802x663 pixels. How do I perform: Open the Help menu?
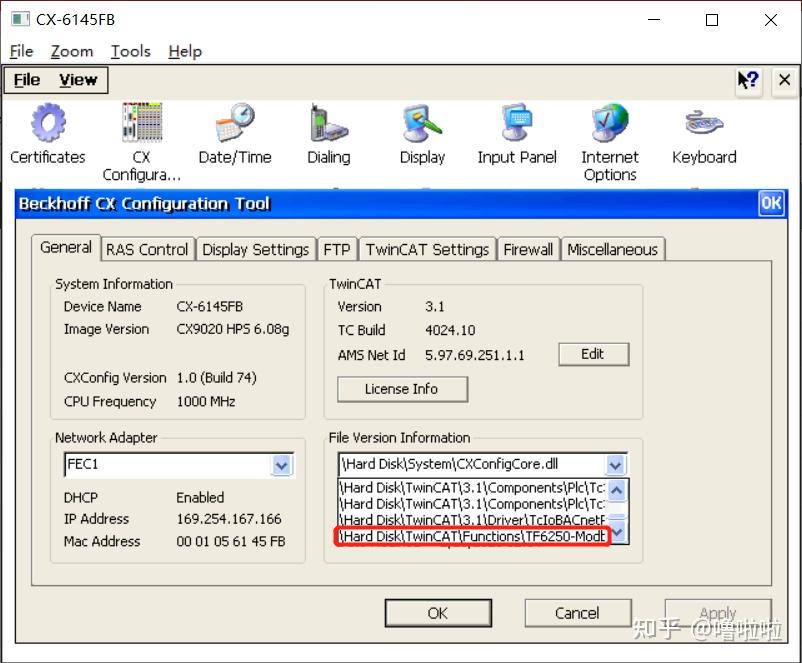click(x=185, y=51)
